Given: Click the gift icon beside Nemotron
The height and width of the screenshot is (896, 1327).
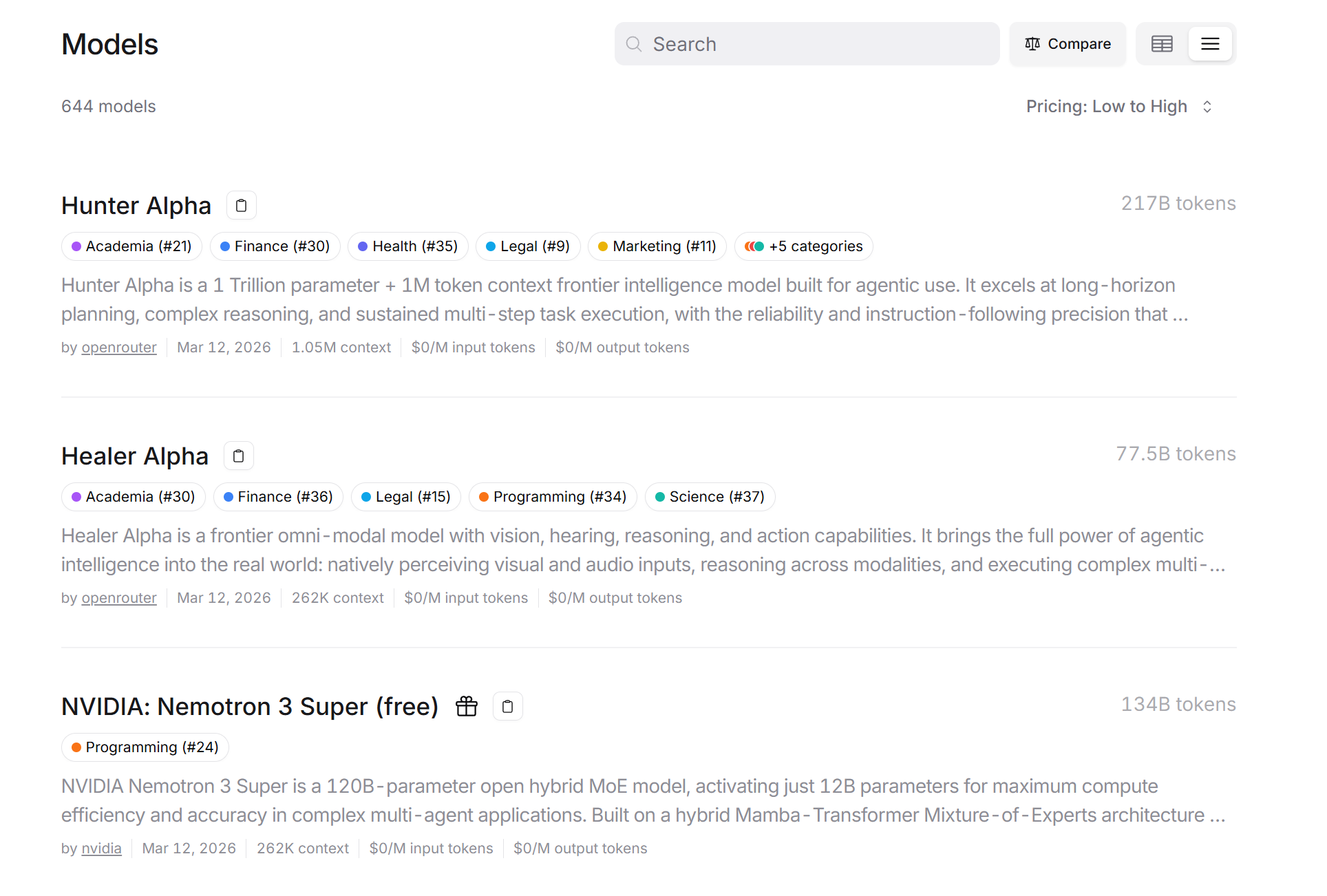Looking at the screenshot, I should [x=467, y=706].
